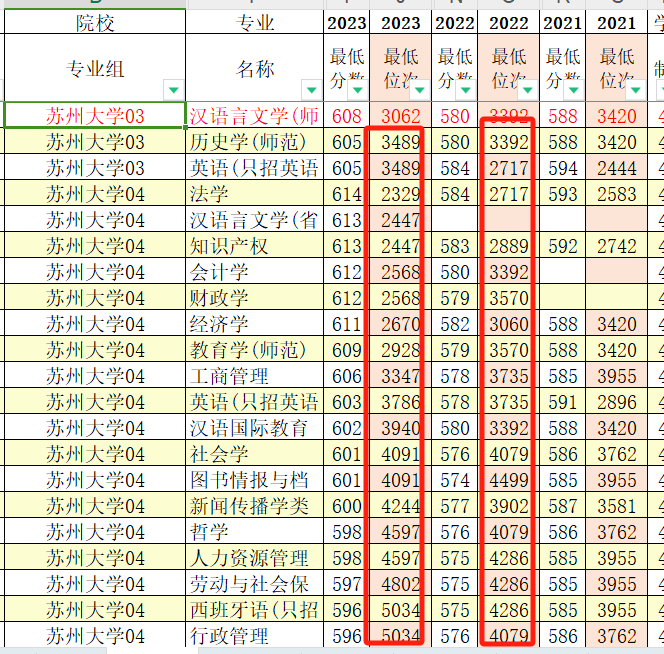Click the red 3062 rank cell

click(x=401, y=116)
